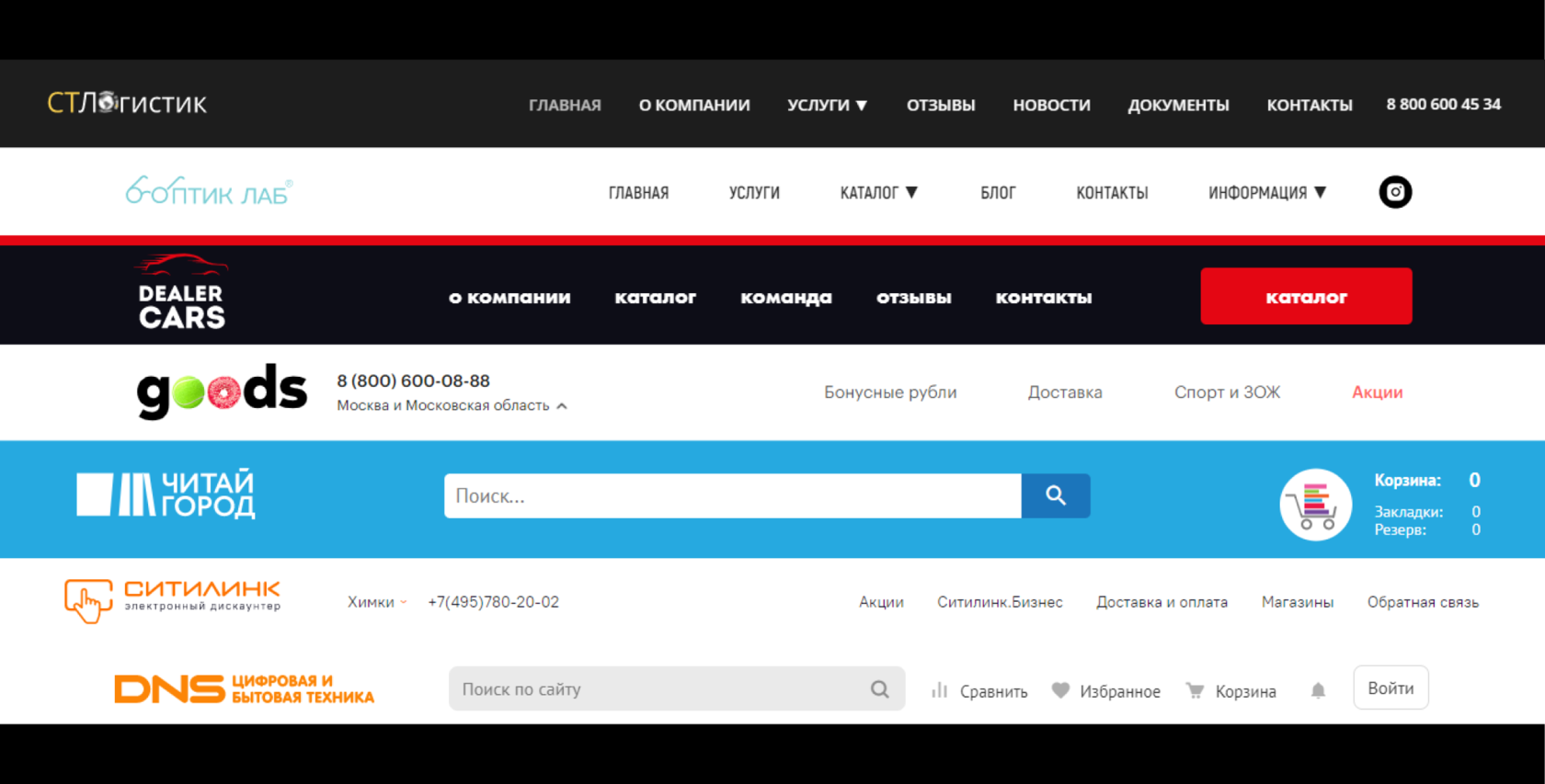This screenshot has width=1545, height=784.
Task: Open the Читай Город logo
Action: pyautogui.click(x=166, y=494)
